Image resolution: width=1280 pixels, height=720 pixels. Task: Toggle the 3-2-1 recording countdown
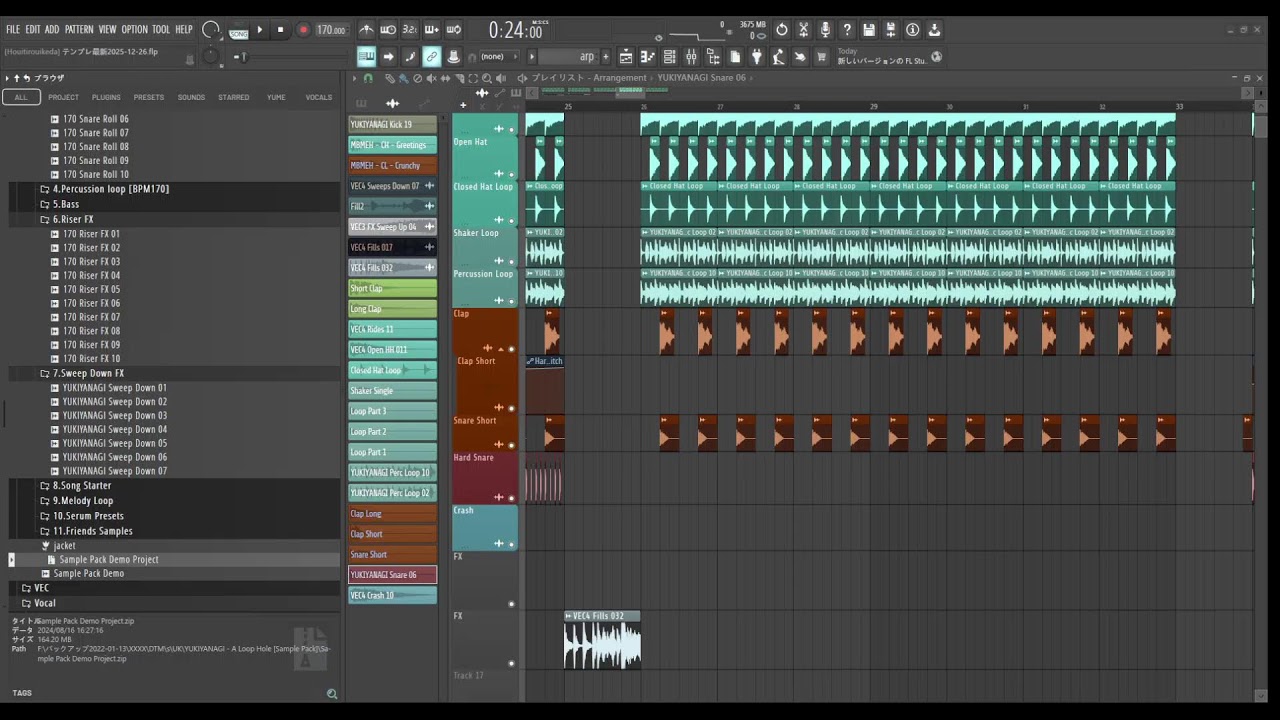(x=410, y=29)
